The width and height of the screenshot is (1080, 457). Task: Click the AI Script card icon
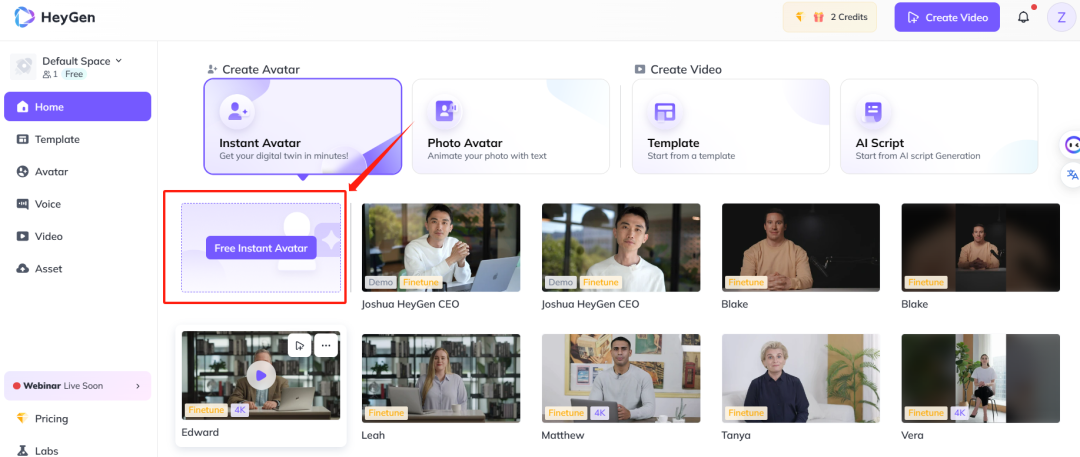[x=873, y=112]
